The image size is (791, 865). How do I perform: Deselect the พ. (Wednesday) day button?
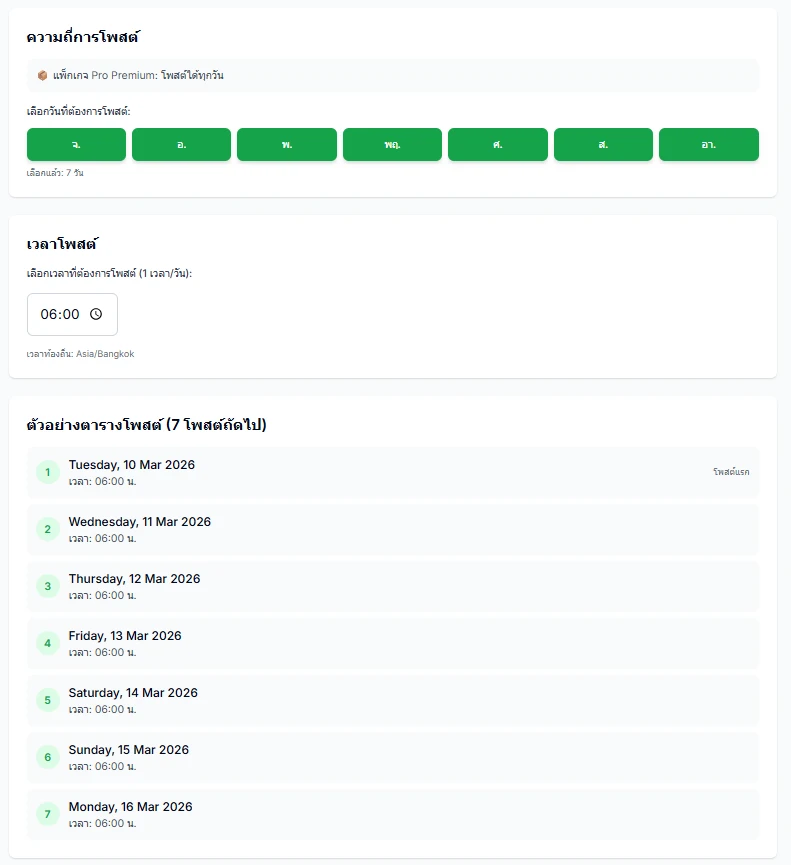[287, 144]
